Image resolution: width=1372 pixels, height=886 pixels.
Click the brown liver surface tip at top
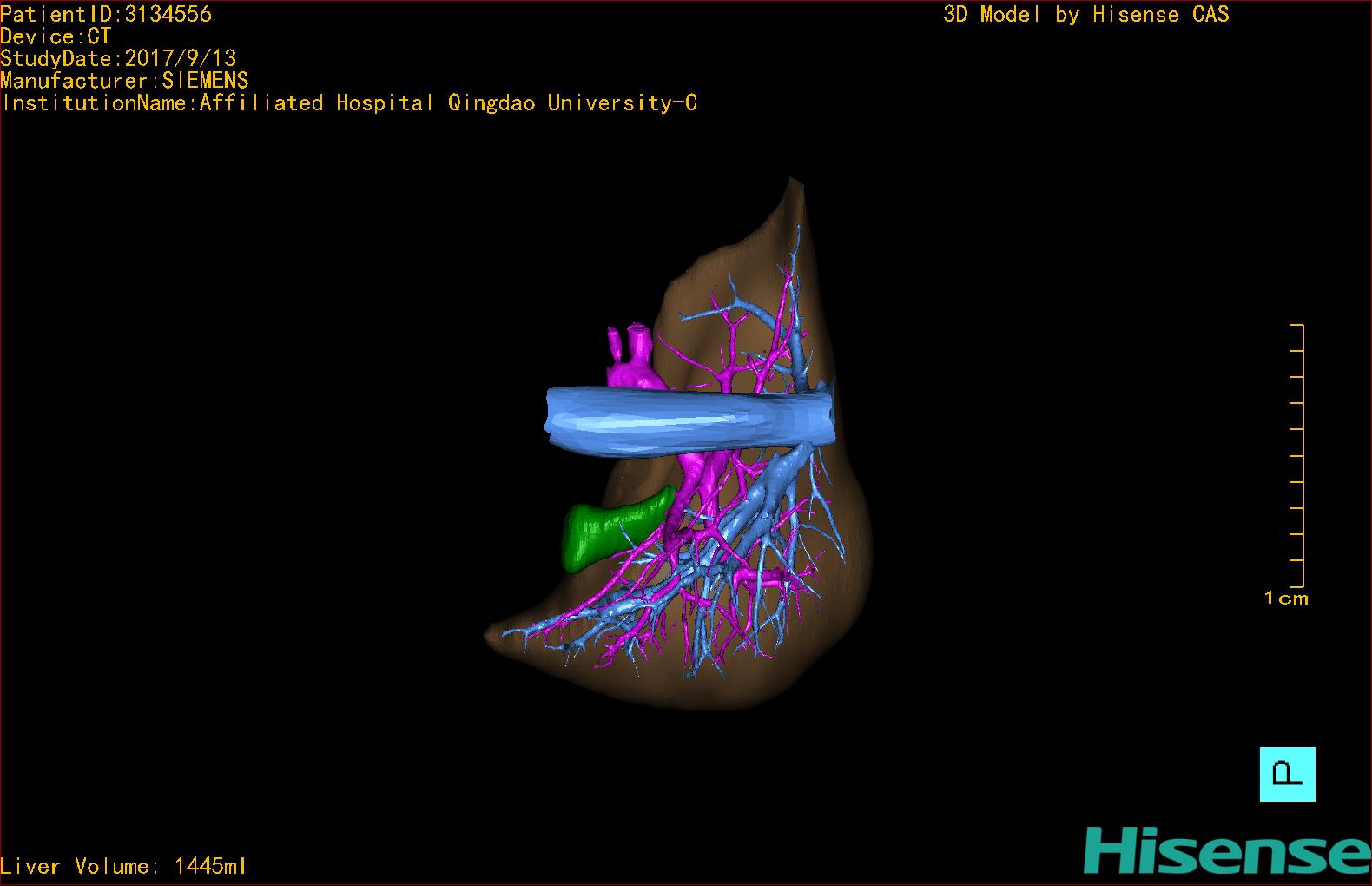793,195
